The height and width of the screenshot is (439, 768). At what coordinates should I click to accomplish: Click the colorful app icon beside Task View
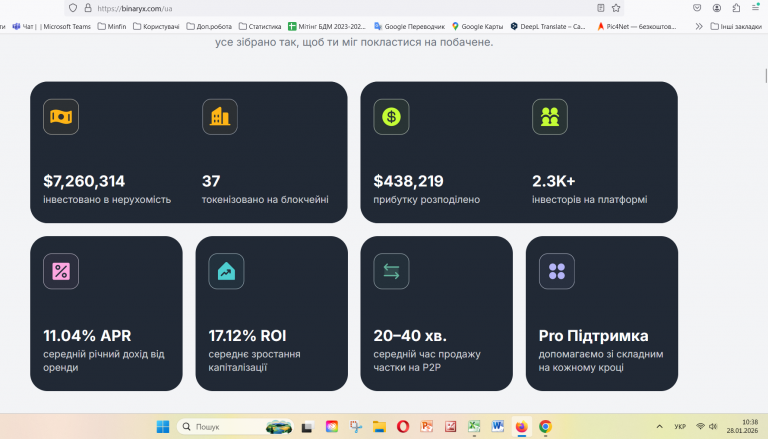tap(332, 427)
